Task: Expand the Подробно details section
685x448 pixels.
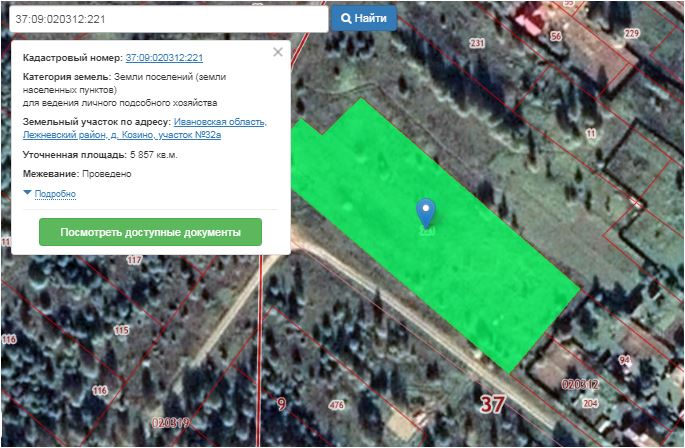Action: point(55,193)
